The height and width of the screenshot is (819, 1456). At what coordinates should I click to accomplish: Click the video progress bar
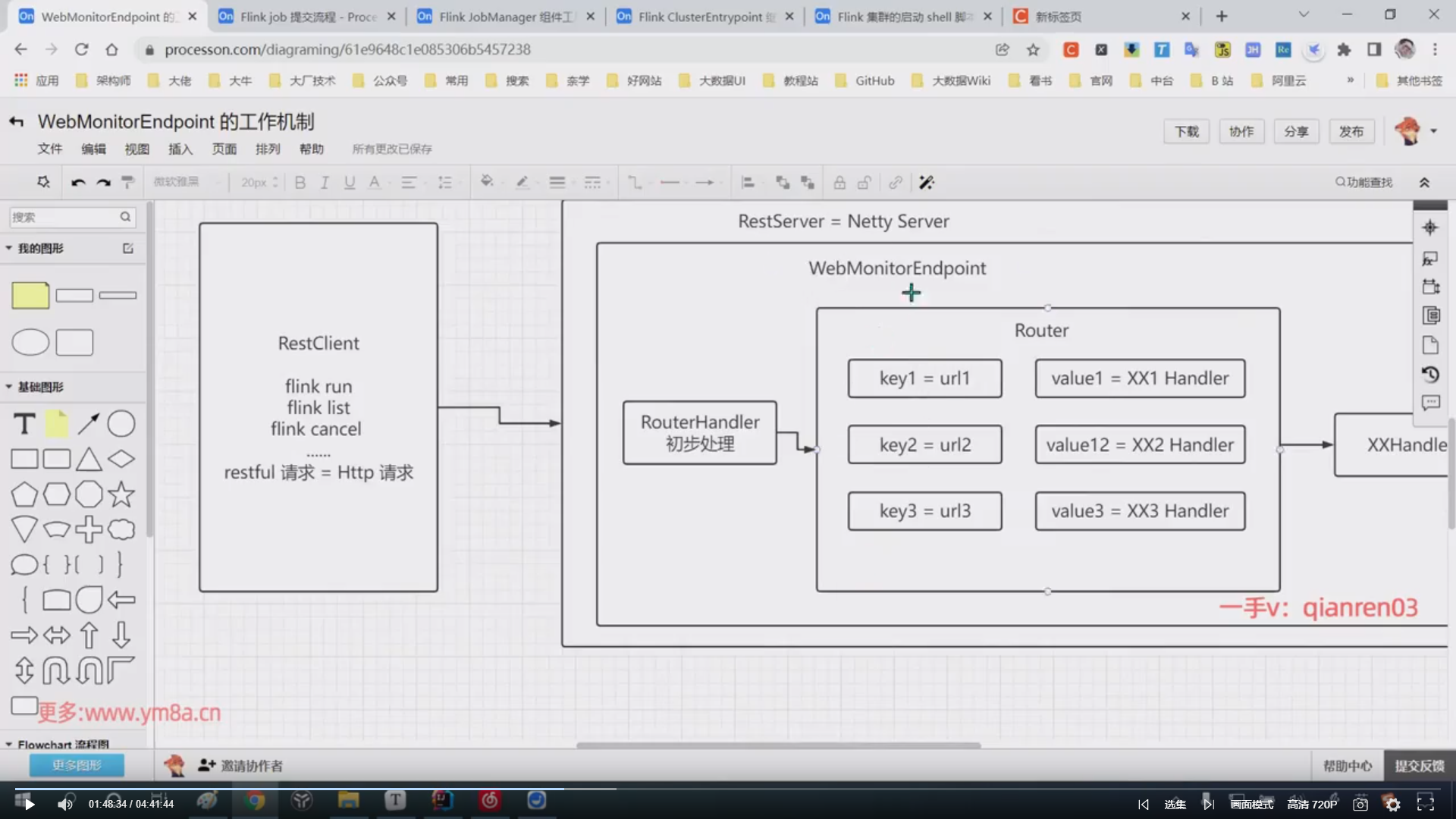click(x=728, y=789)
